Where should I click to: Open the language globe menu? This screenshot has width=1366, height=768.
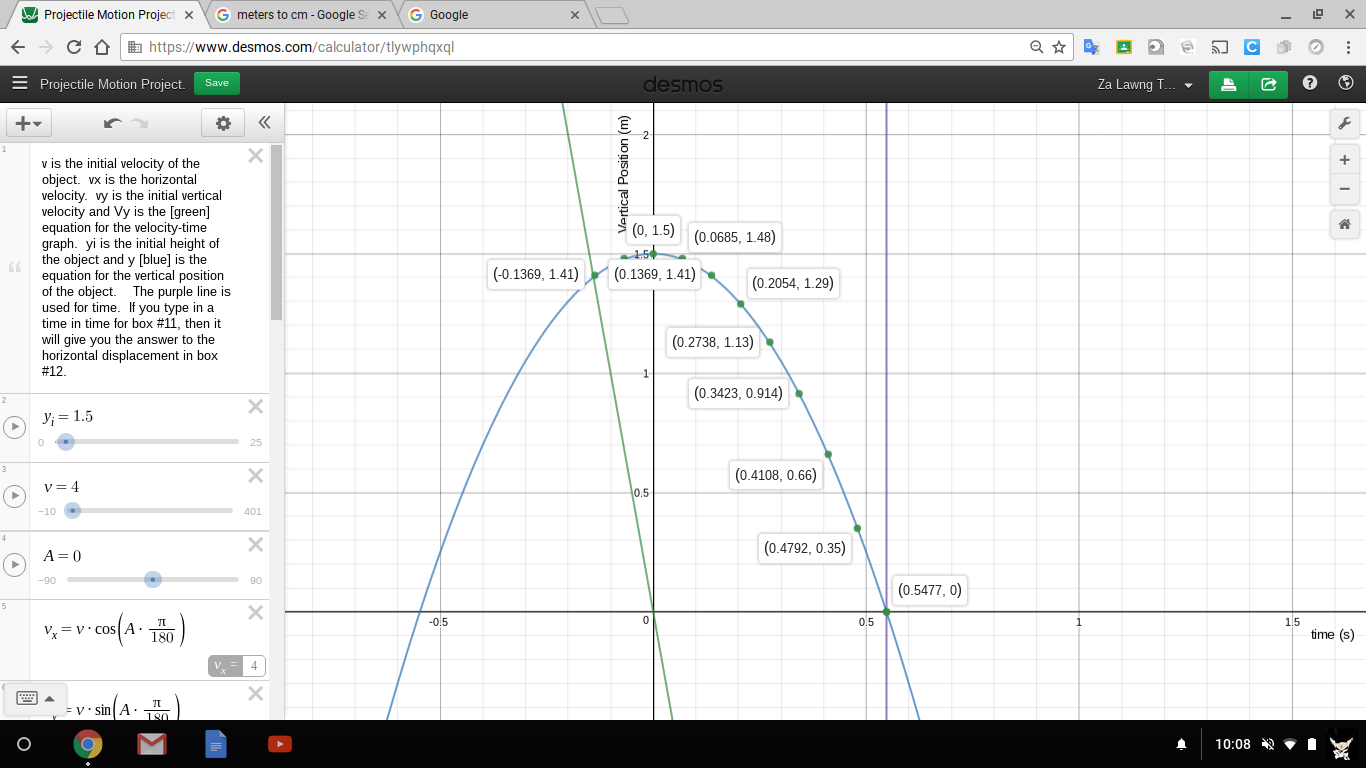coord(1344,84)
